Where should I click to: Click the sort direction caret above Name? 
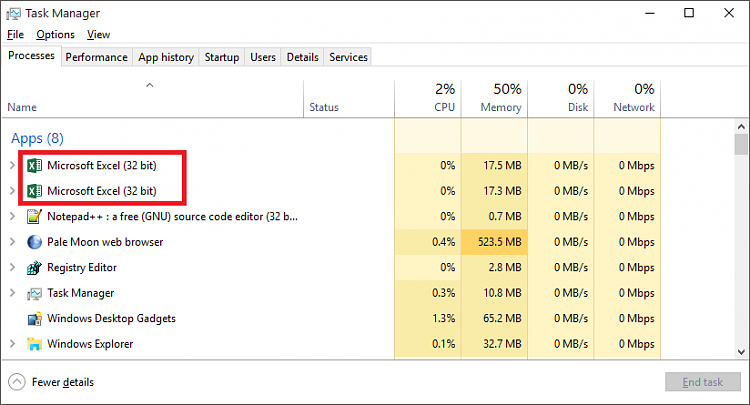point(150,85)
